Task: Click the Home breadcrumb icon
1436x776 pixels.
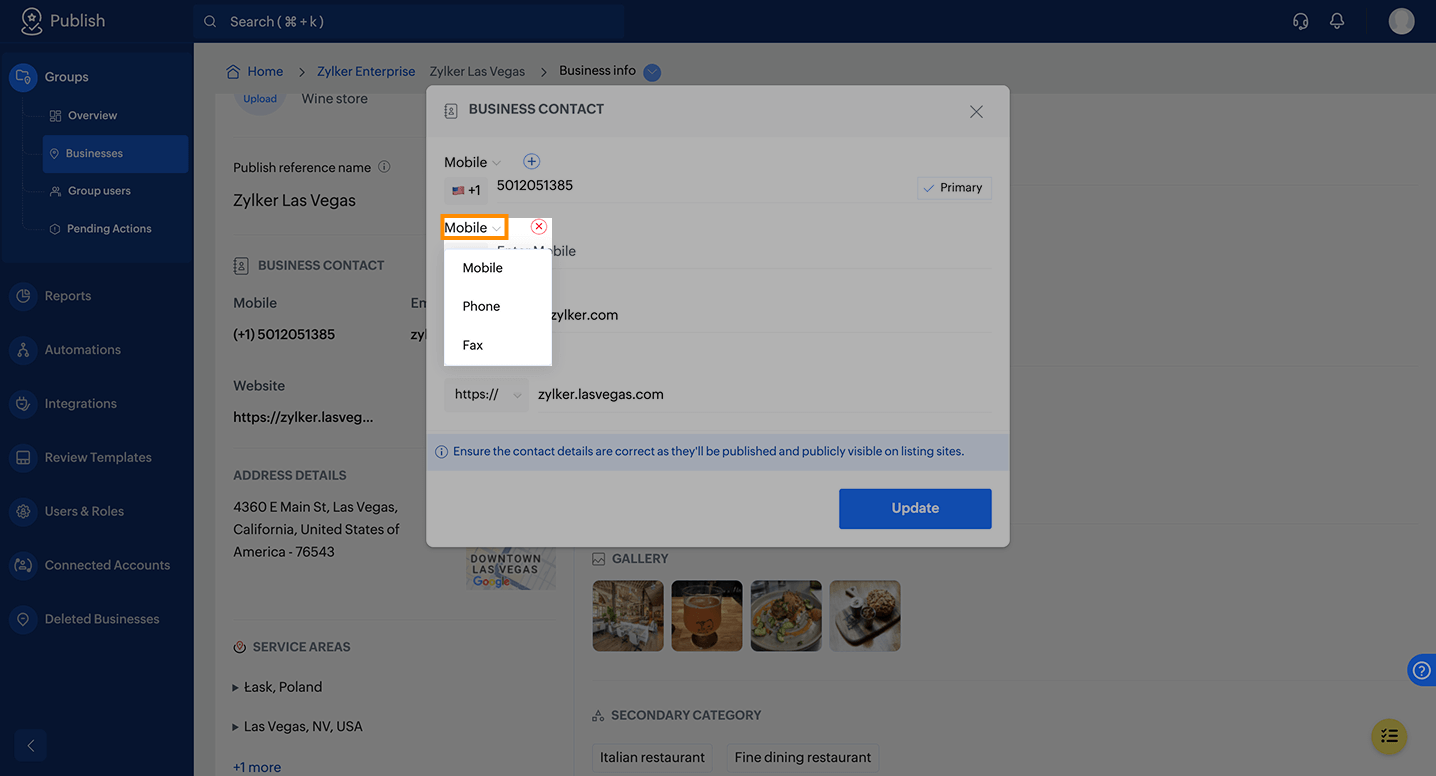Action: [x=233, y=71]
